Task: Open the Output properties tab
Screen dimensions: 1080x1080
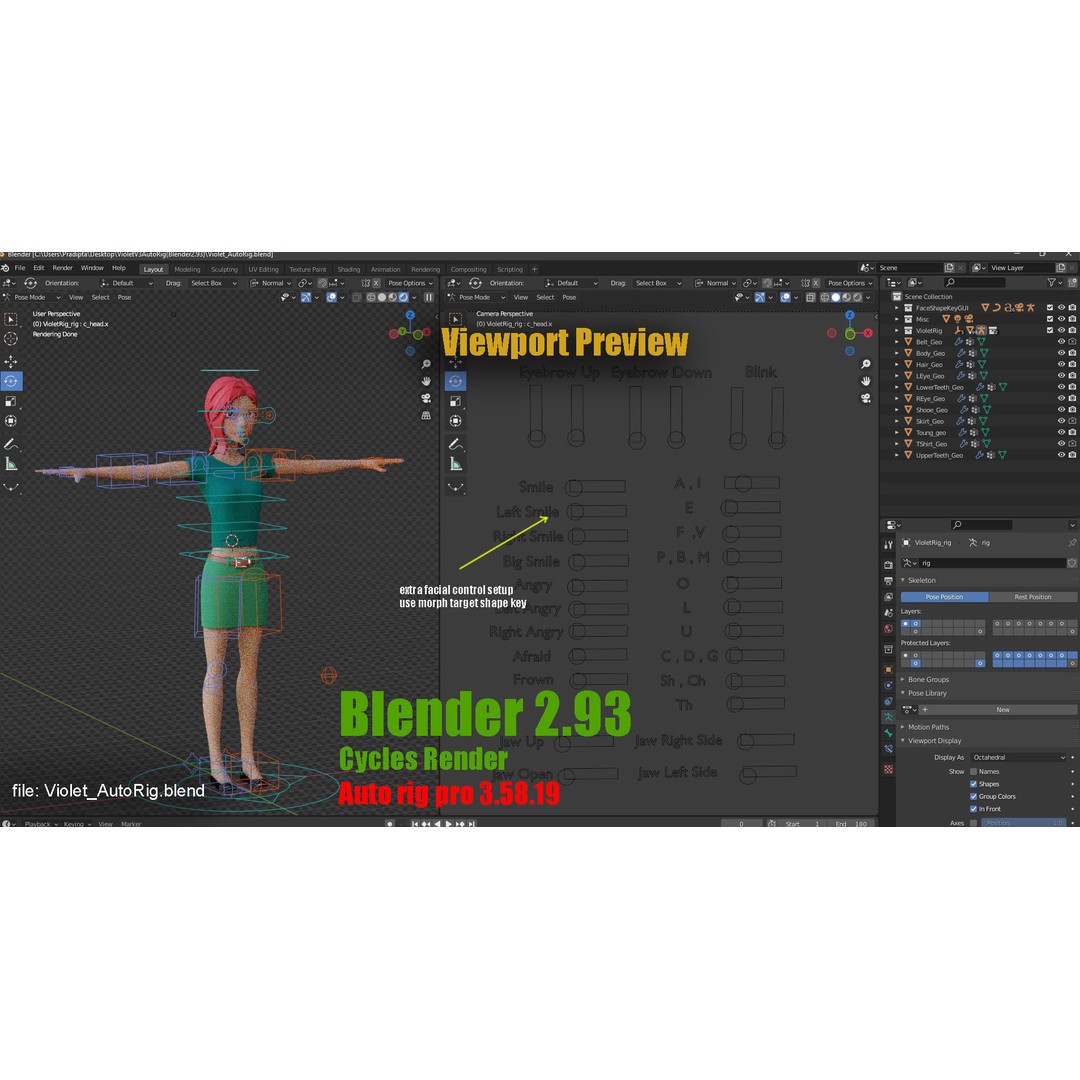Action: pyautogui.click(x=889, y=581)
